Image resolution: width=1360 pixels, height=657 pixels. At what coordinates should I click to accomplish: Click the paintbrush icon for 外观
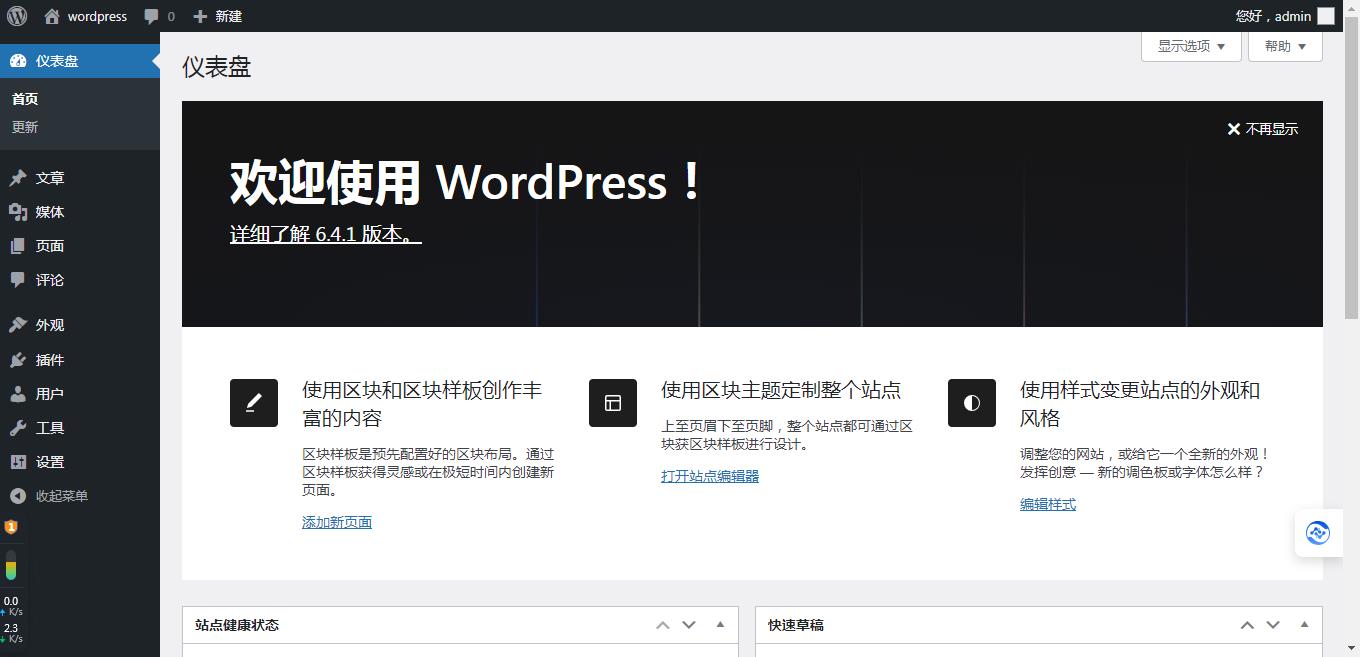coord(18,325)
